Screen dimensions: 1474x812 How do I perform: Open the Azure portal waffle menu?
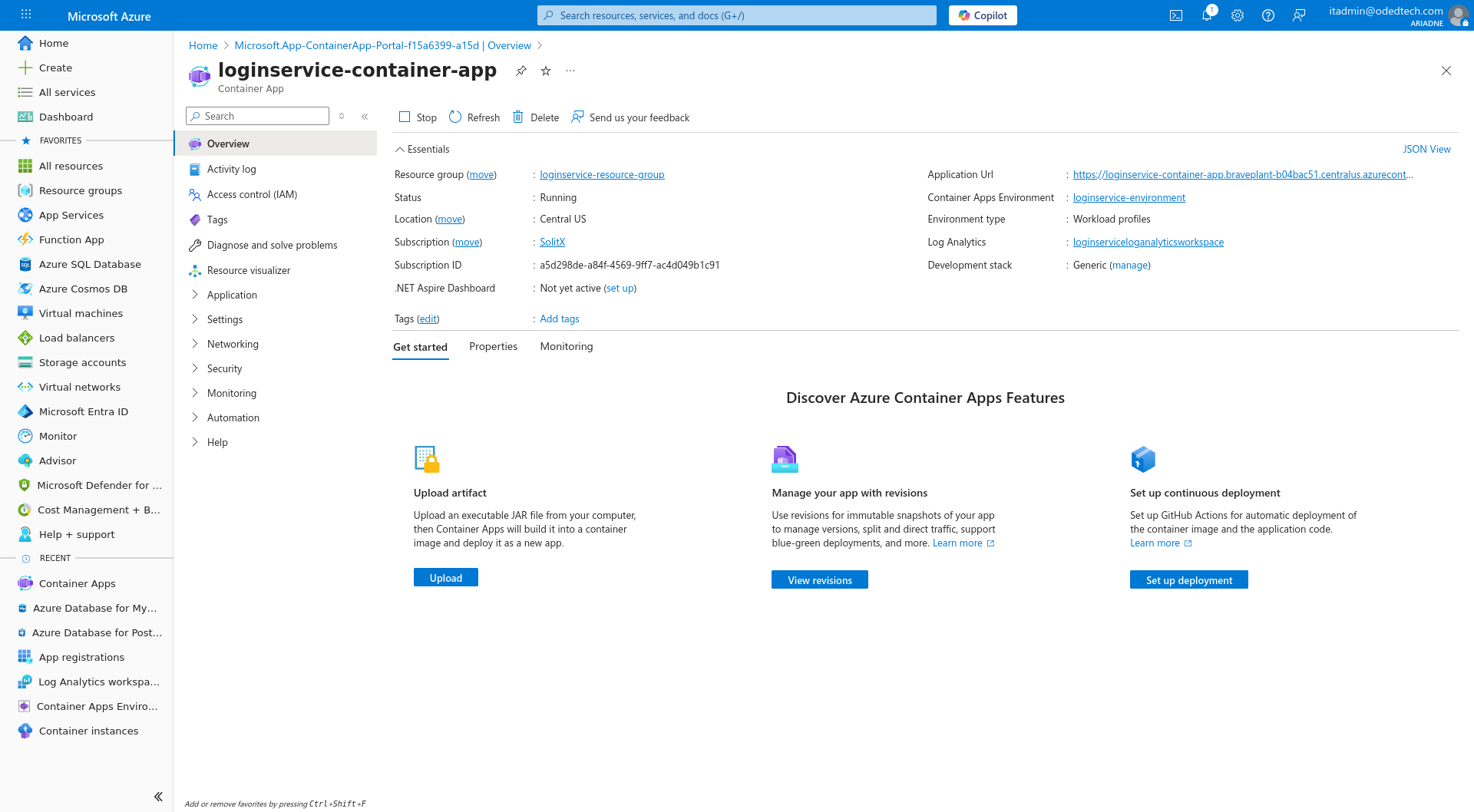26,15
